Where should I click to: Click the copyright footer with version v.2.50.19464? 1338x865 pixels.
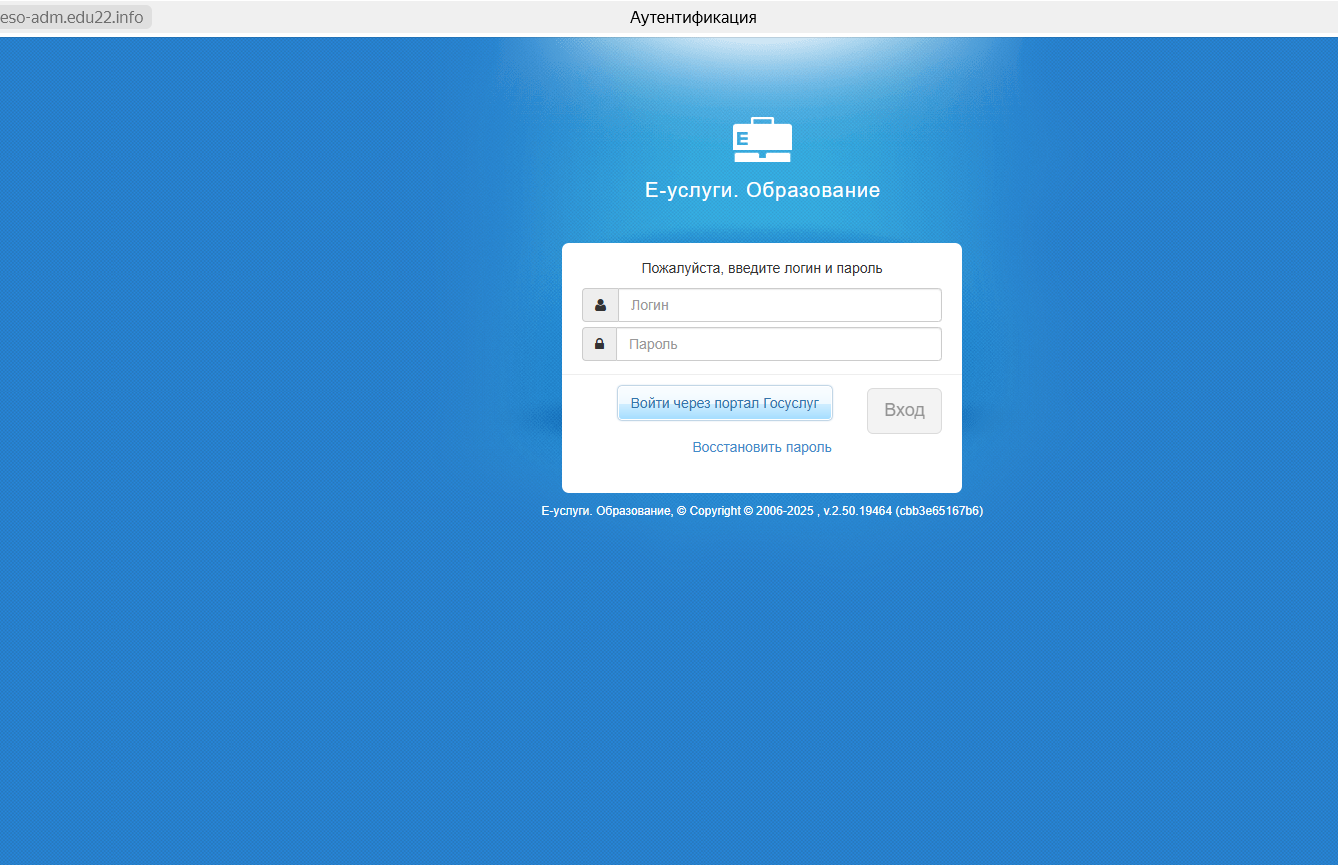click(762, 510)
